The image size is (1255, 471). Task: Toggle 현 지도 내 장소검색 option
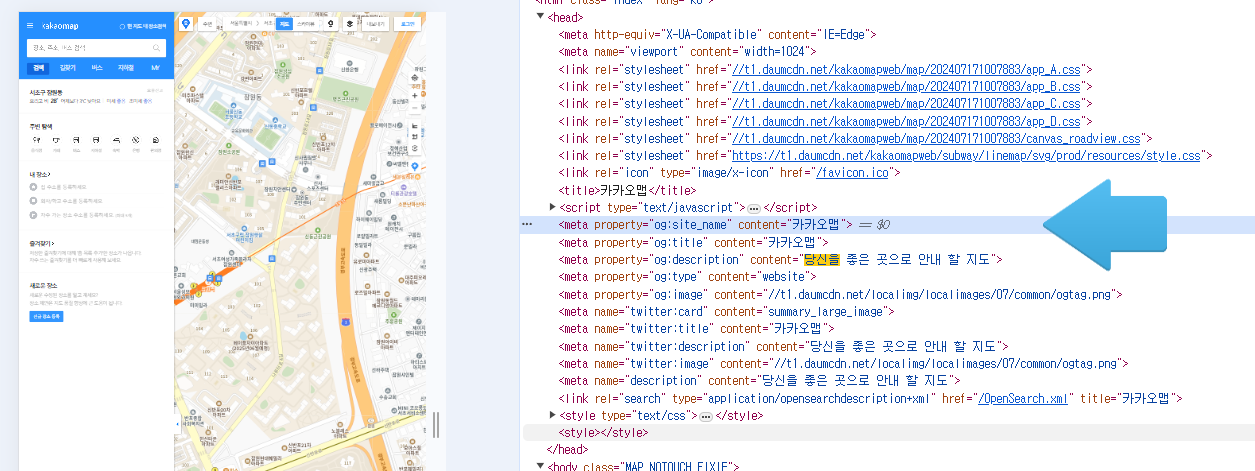pyautogui.click(x=143, y=26)
